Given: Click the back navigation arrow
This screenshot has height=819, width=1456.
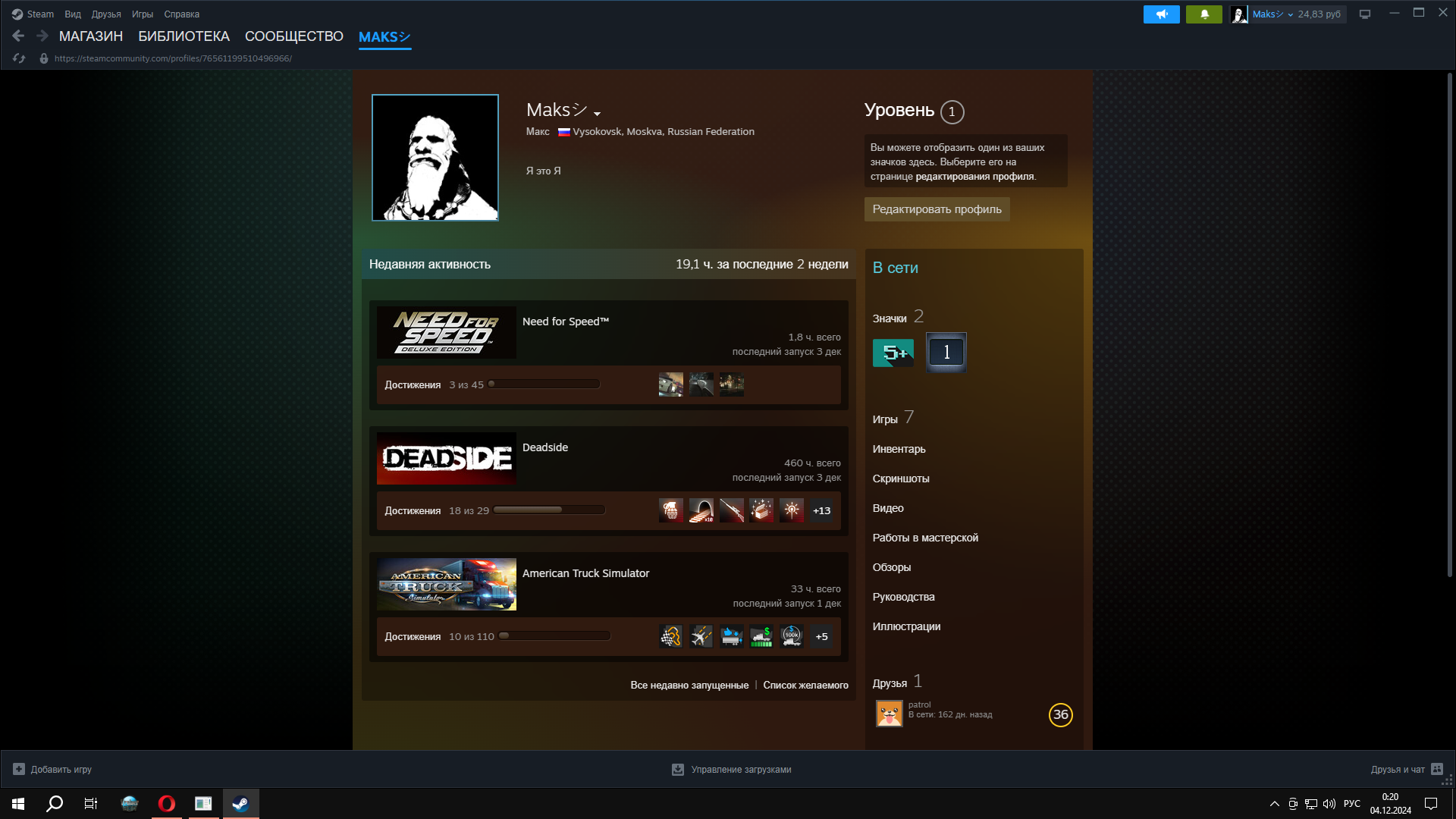Looking at the screenshot, I should coord(18,36).
